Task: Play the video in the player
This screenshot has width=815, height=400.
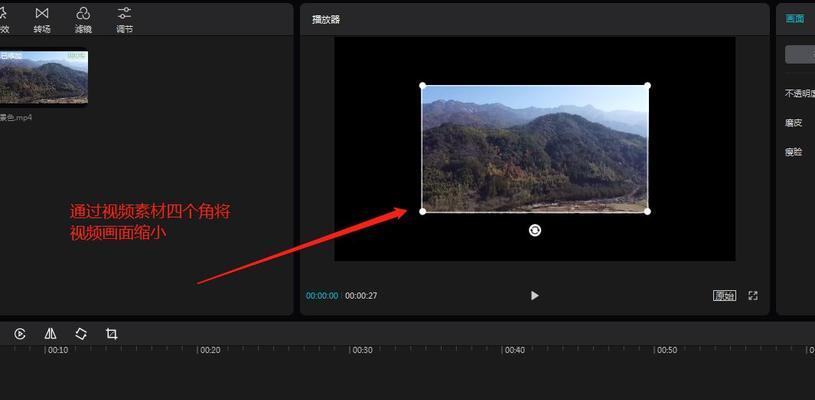Action: [x=534, y=296]
